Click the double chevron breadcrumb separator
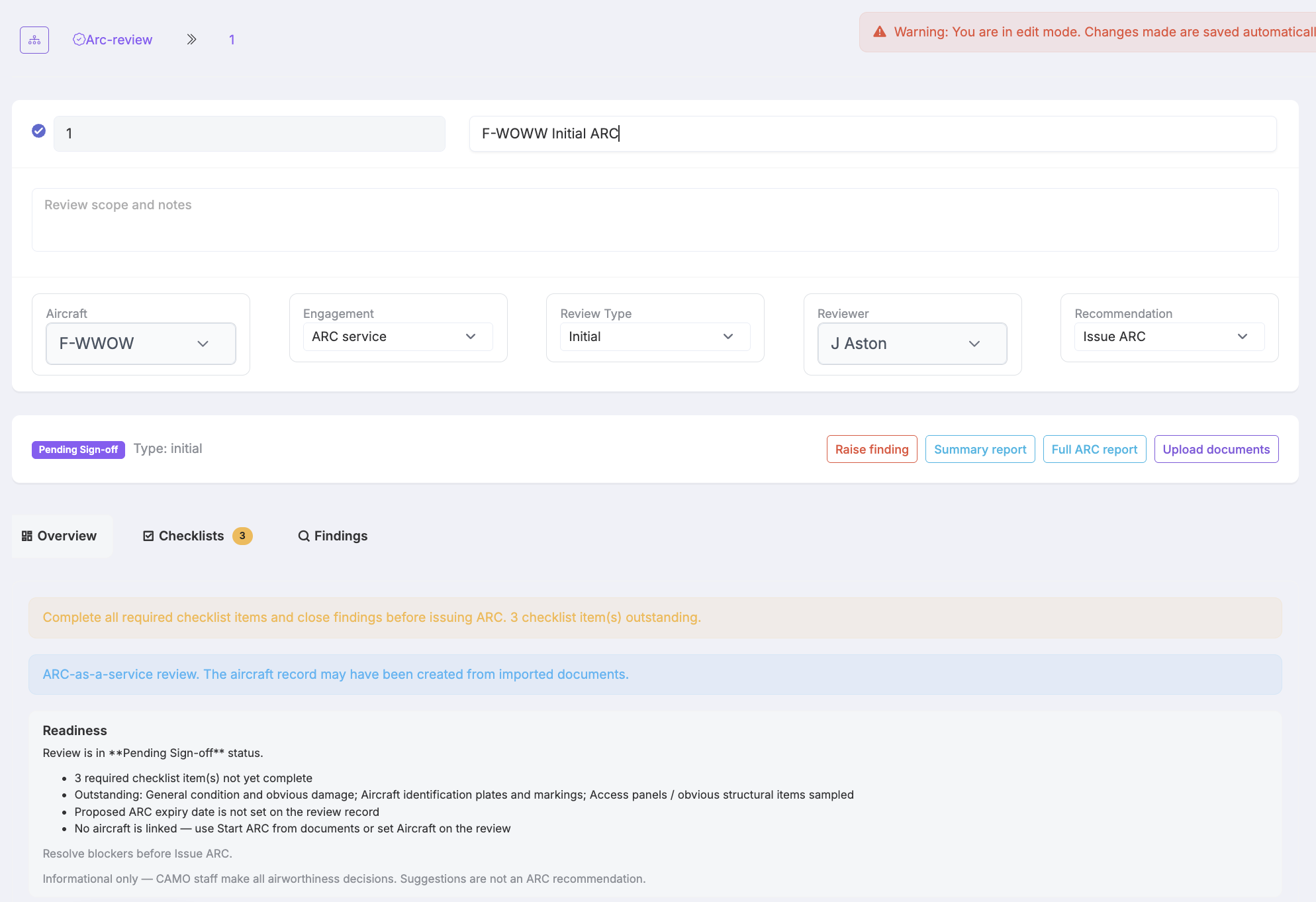Image resolution: width=1316 pixels, height=902 pixels. [x=191, y=40]
